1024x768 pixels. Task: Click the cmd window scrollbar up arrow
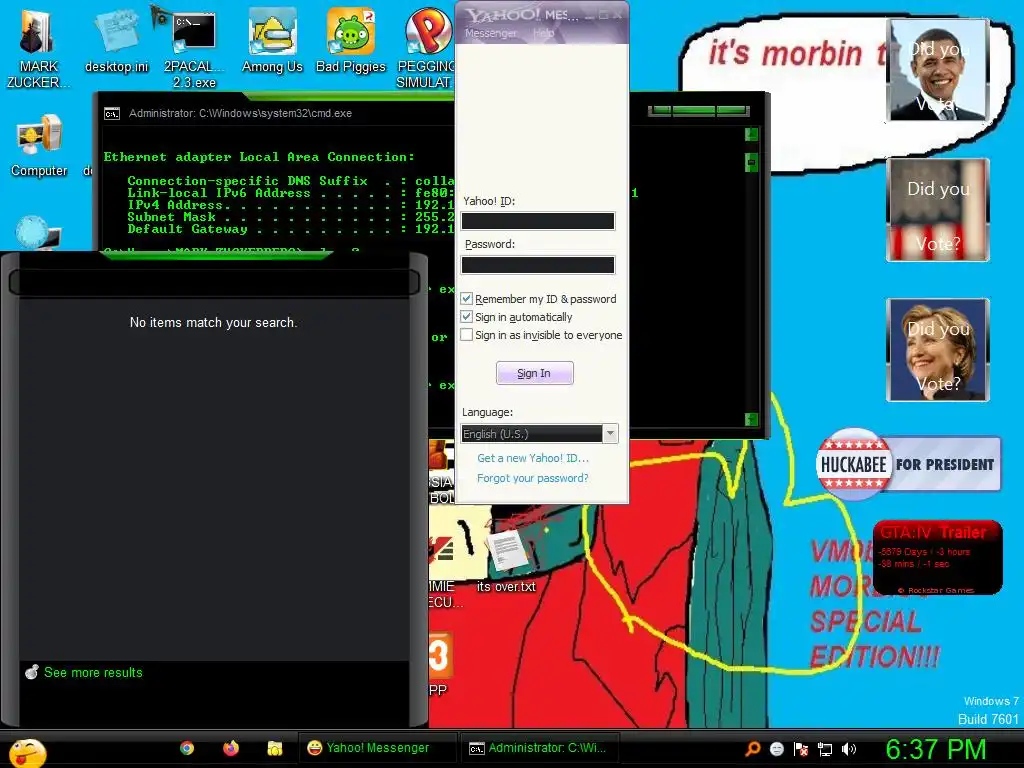pyautogui.click(x=751, y=135)
